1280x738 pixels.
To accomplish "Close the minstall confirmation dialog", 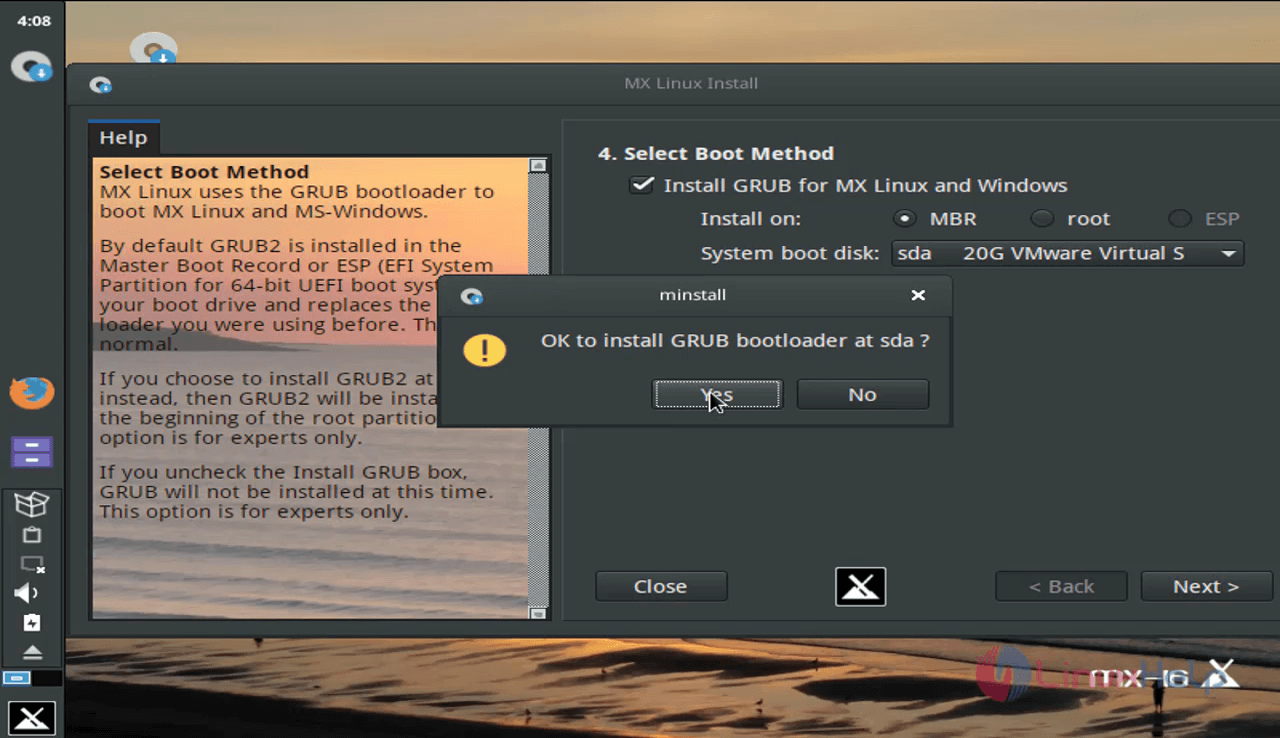I will pos(918,295).
